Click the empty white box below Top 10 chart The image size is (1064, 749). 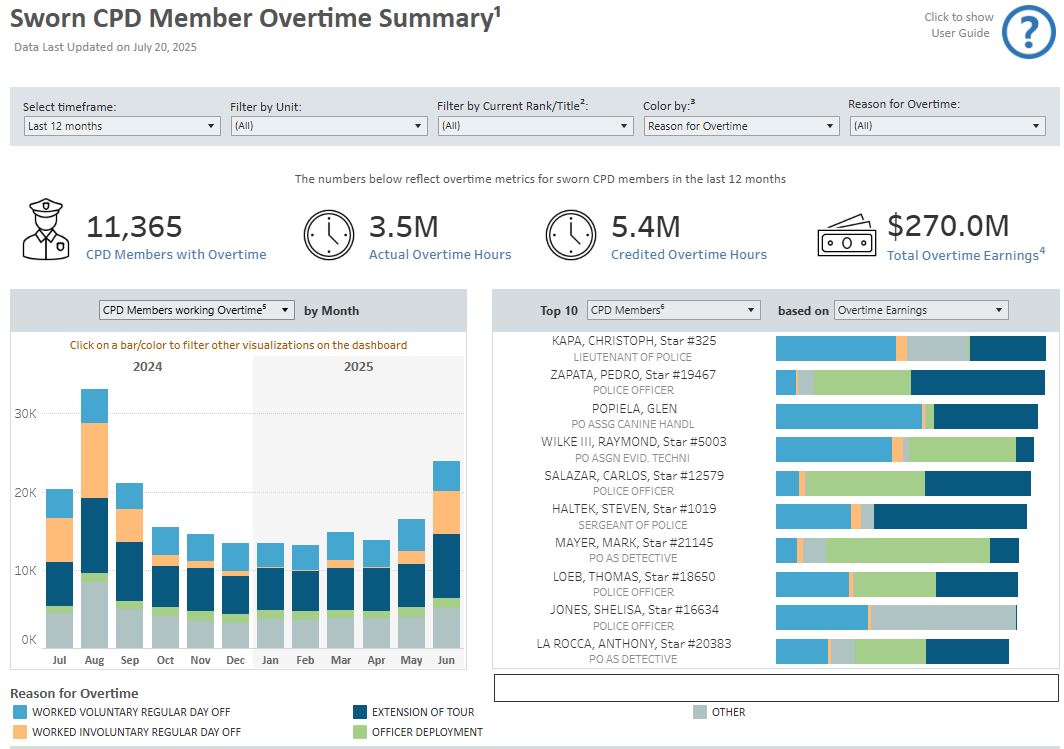776,687
